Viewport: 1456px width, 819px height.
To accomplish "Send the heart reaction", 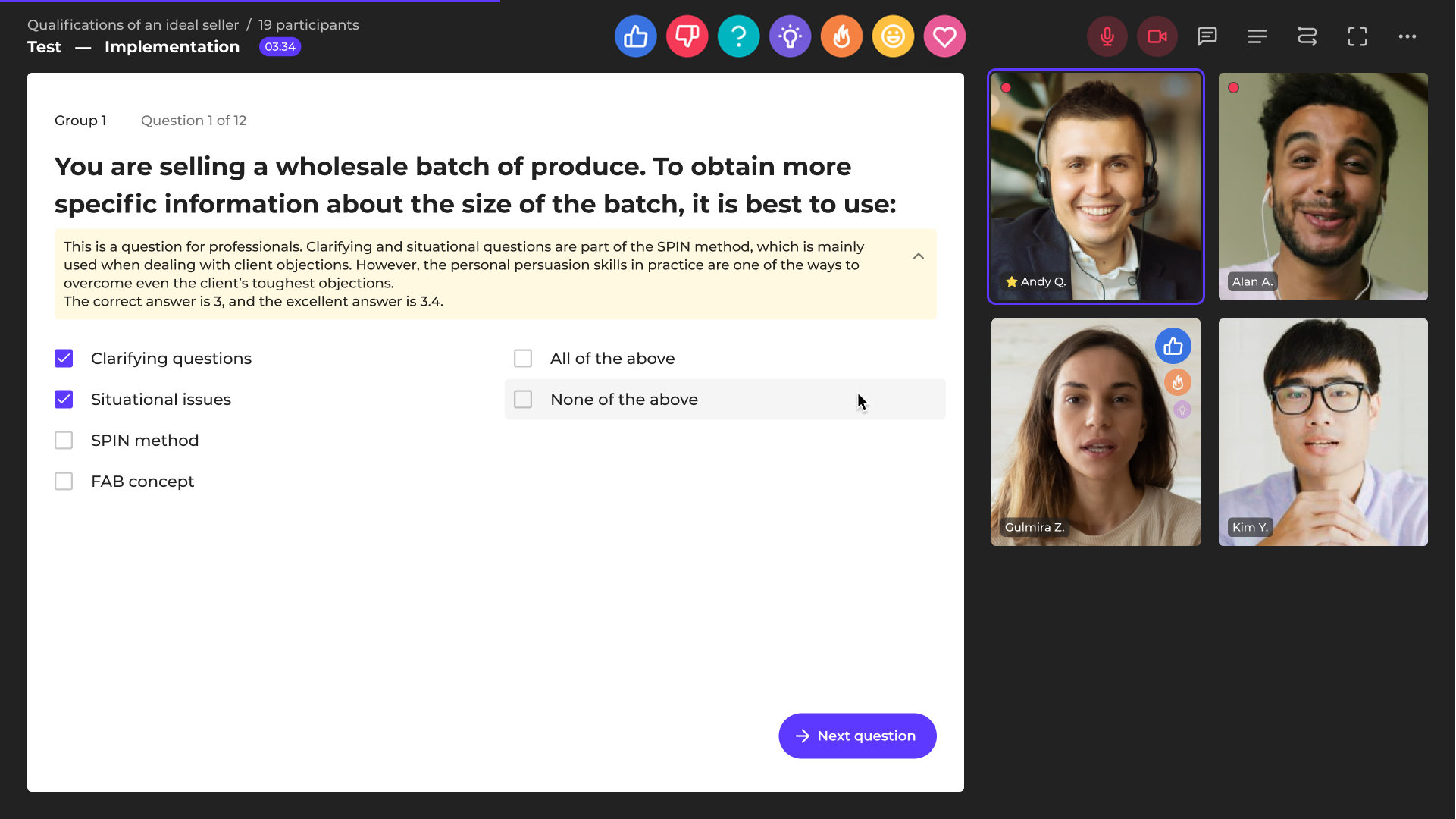I will coord(944,36).
